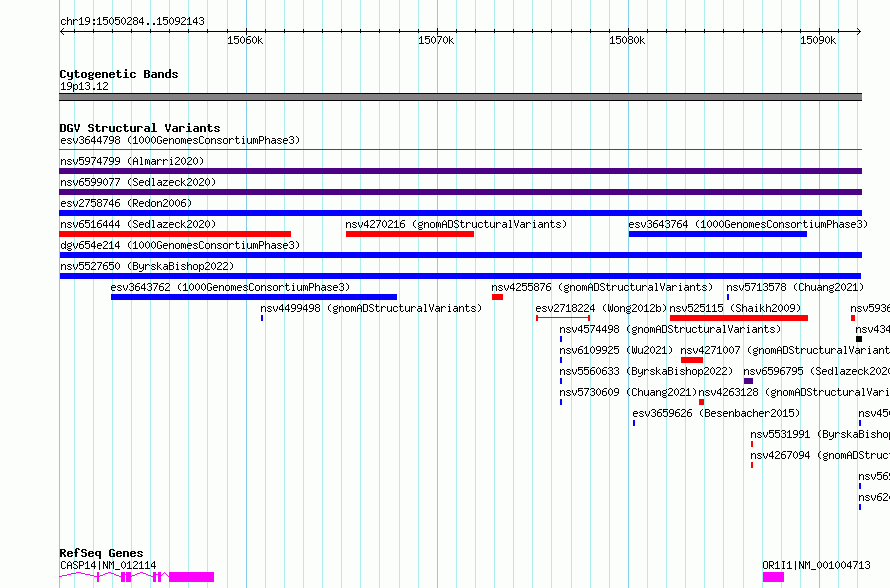890x588 pixels.
Task: Click the OR1I1 gene magenta exon block
Action: tap(773, 577)
